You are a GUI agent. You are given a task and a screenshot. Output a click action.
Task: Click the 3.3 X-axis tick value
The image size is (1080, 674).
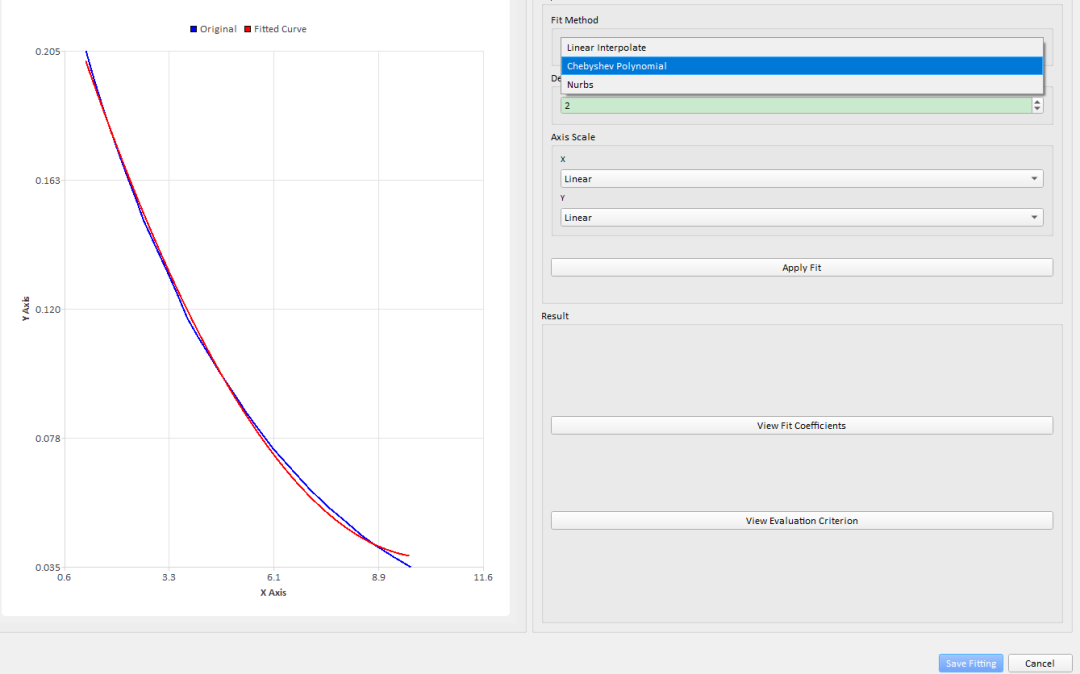tap(169, 578)
